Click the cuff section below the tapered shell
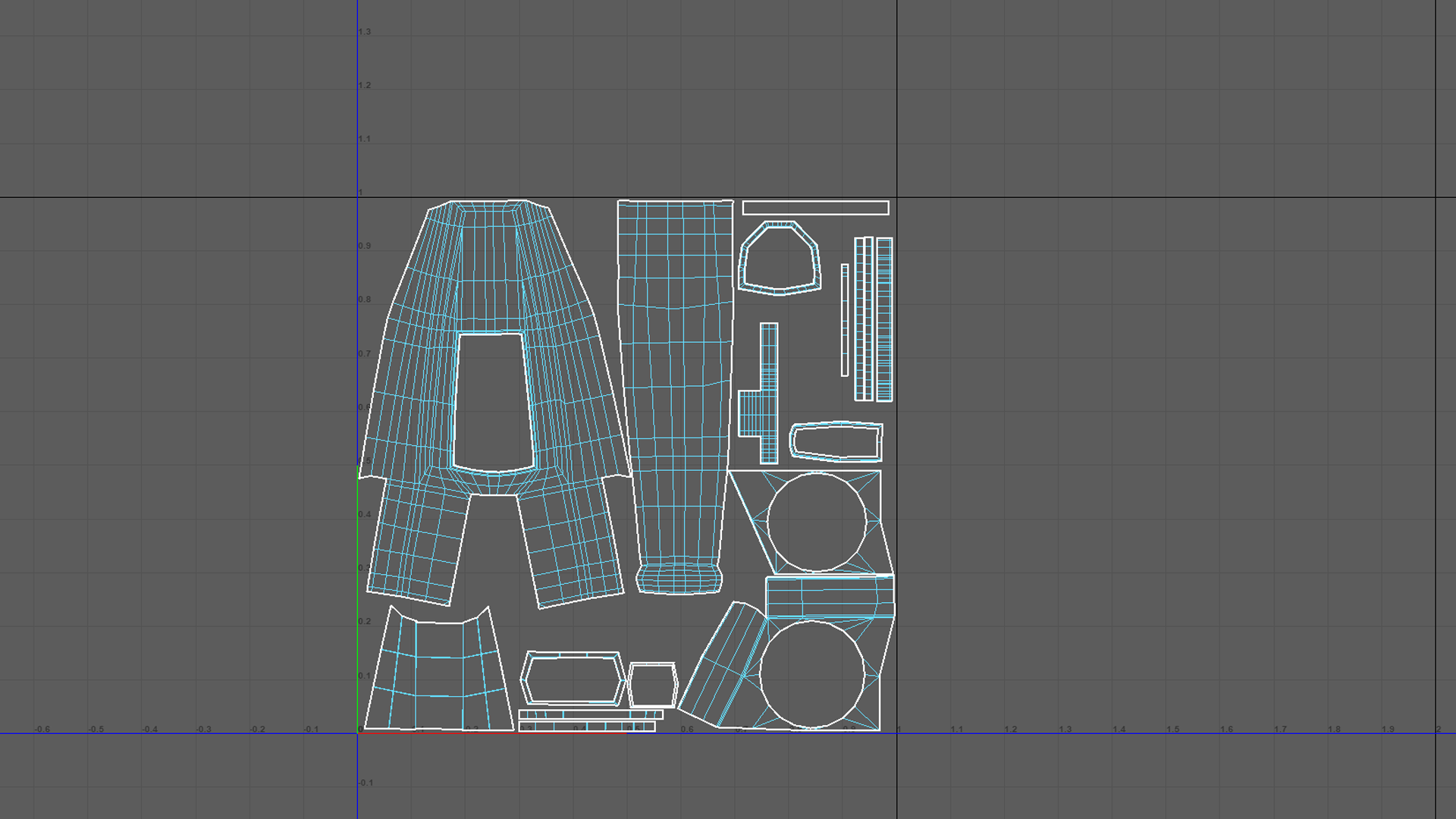This screenshot has width=1456, height=819. (x=679, y=579)
